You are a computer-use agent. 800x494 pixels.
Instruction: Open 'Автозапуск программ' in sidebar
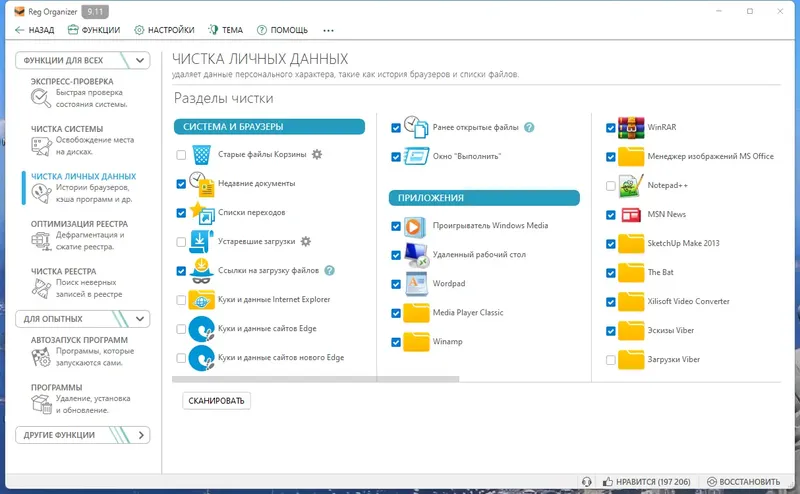(x=83, y=351)
